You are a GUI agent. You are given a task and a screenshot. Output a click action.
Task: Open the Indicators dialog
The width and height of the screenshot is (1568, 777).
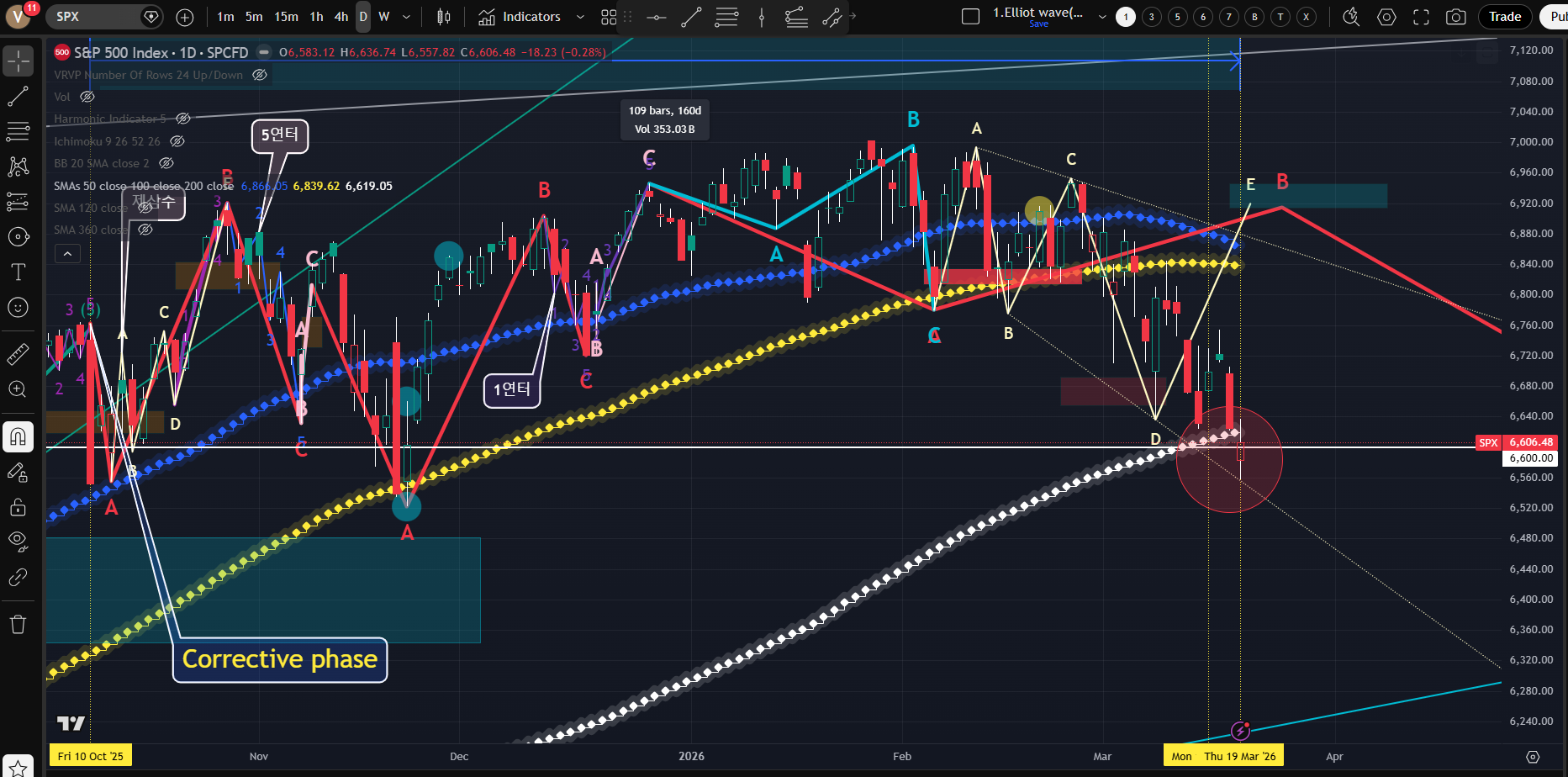click(520, 17)
